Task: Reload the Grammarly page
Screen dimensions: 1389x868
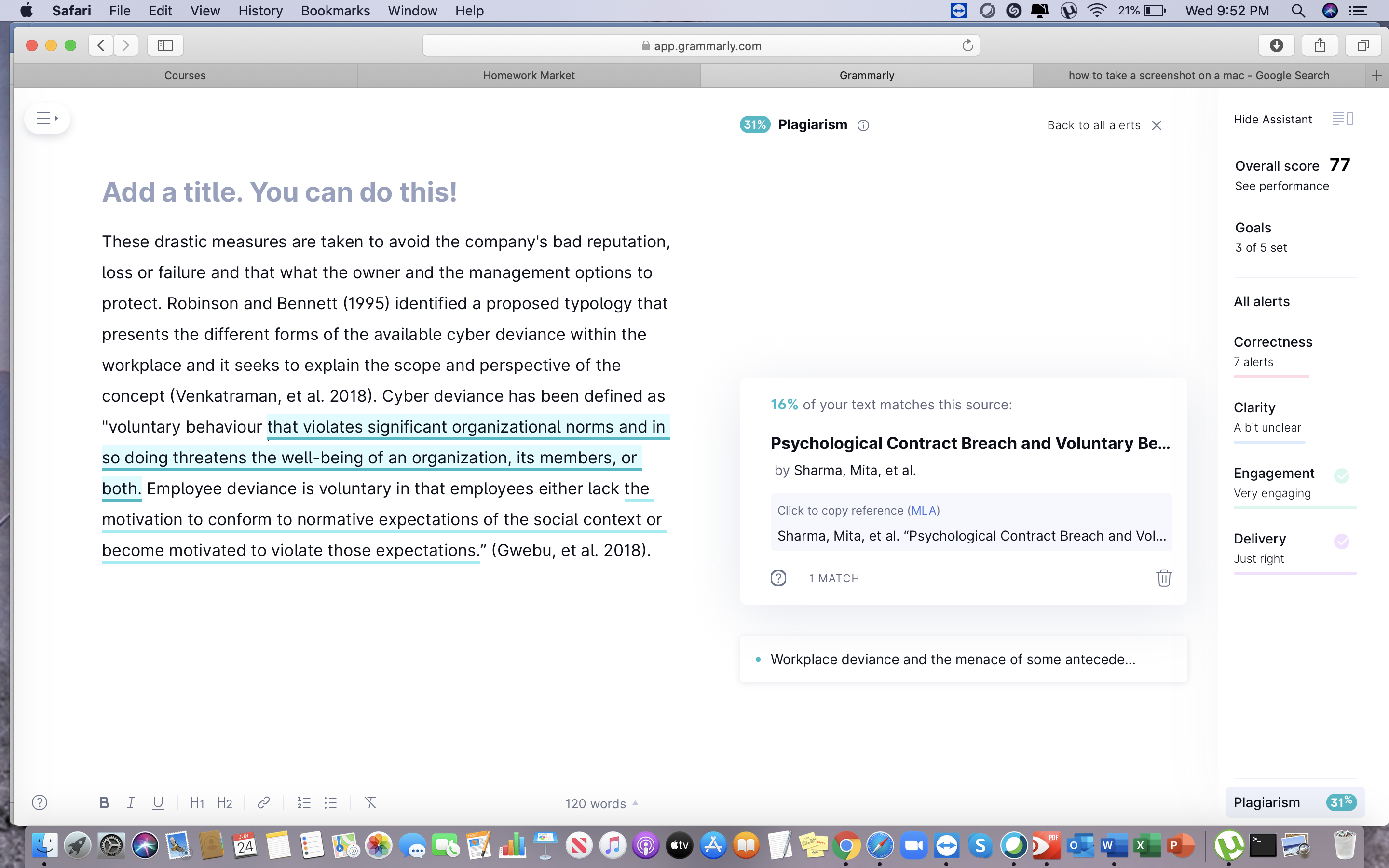Action: [x=967, y=45]
